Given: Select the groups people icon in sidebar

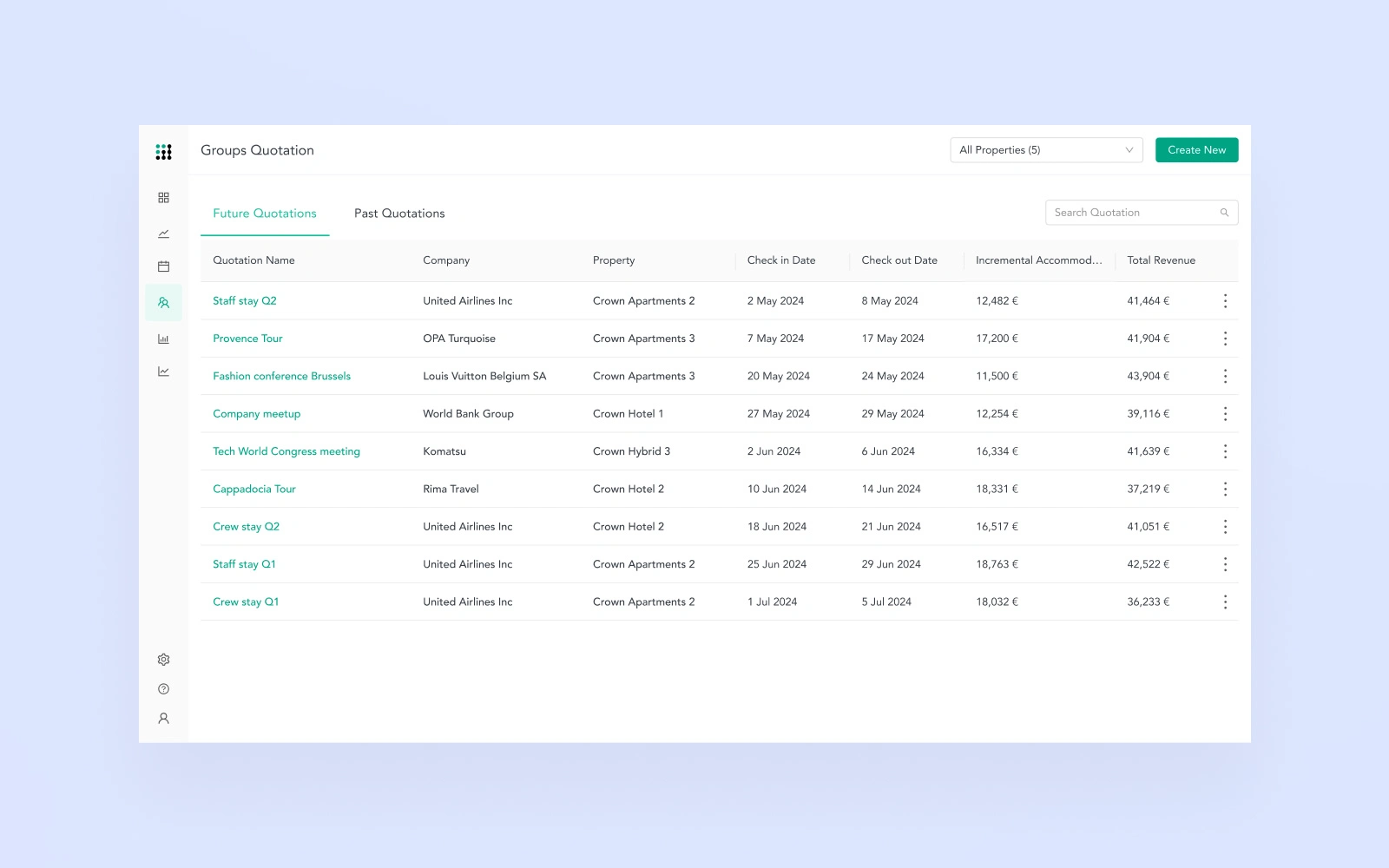Looking at the screenshot, I should coord(163,303).
